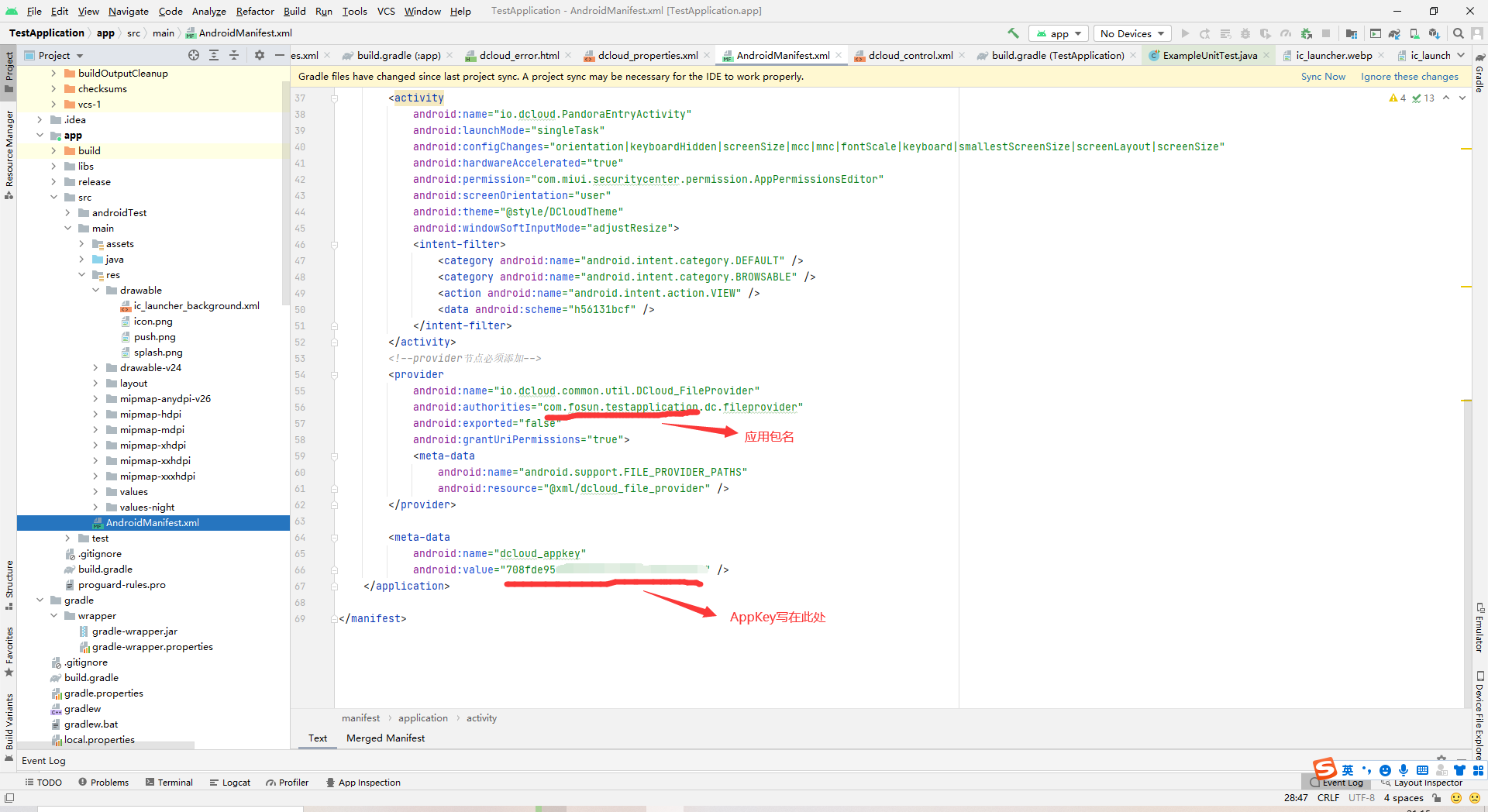Switch to ExampleUnitTest.java tab

pos(1210,55)
